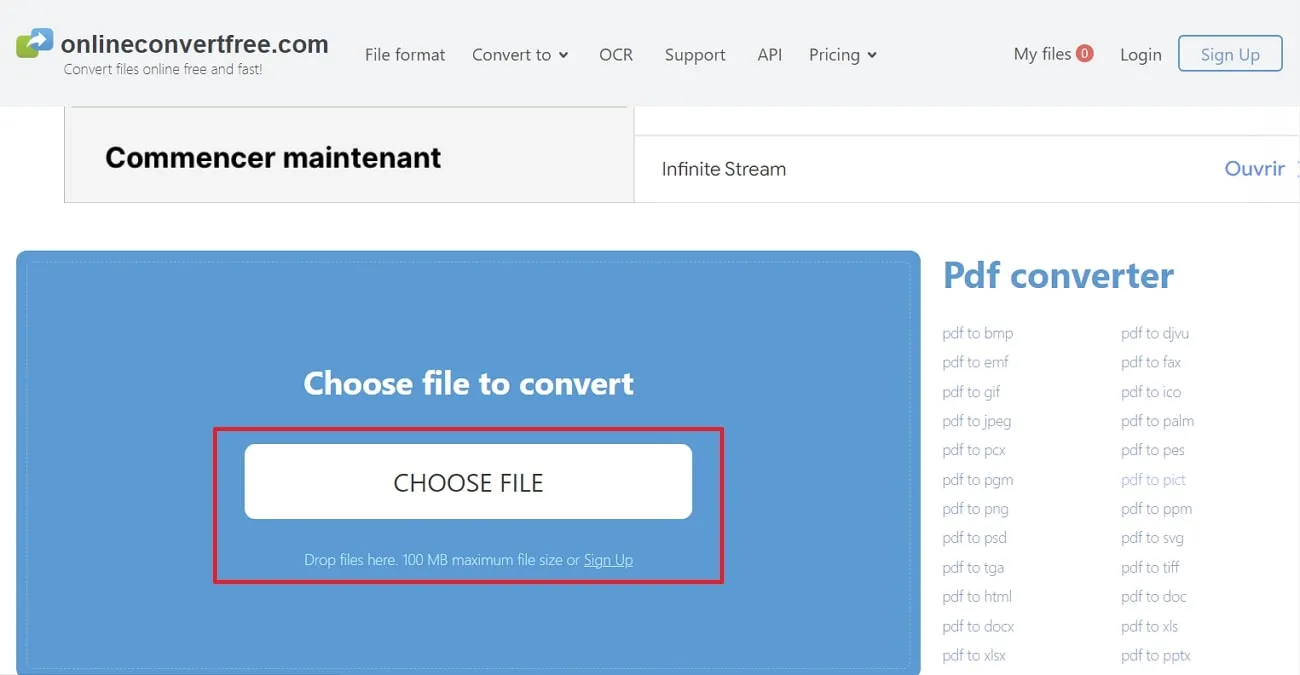Open the pdf to docx converter

(x=977, y=625)
